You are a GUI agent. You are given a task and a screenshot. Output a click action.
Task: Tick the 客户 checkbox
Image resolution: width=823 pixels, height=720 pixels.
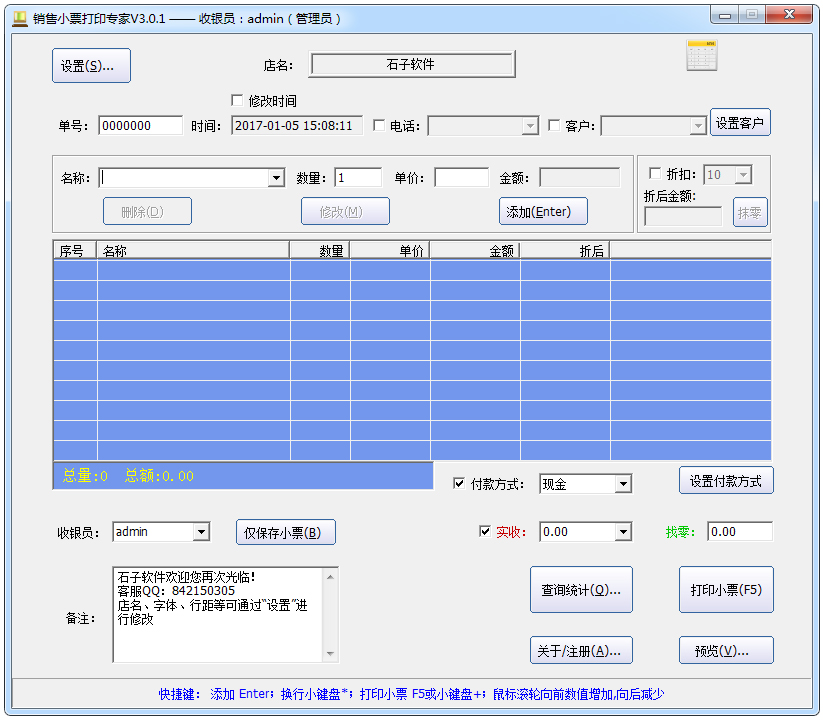(x=554, y=125)
